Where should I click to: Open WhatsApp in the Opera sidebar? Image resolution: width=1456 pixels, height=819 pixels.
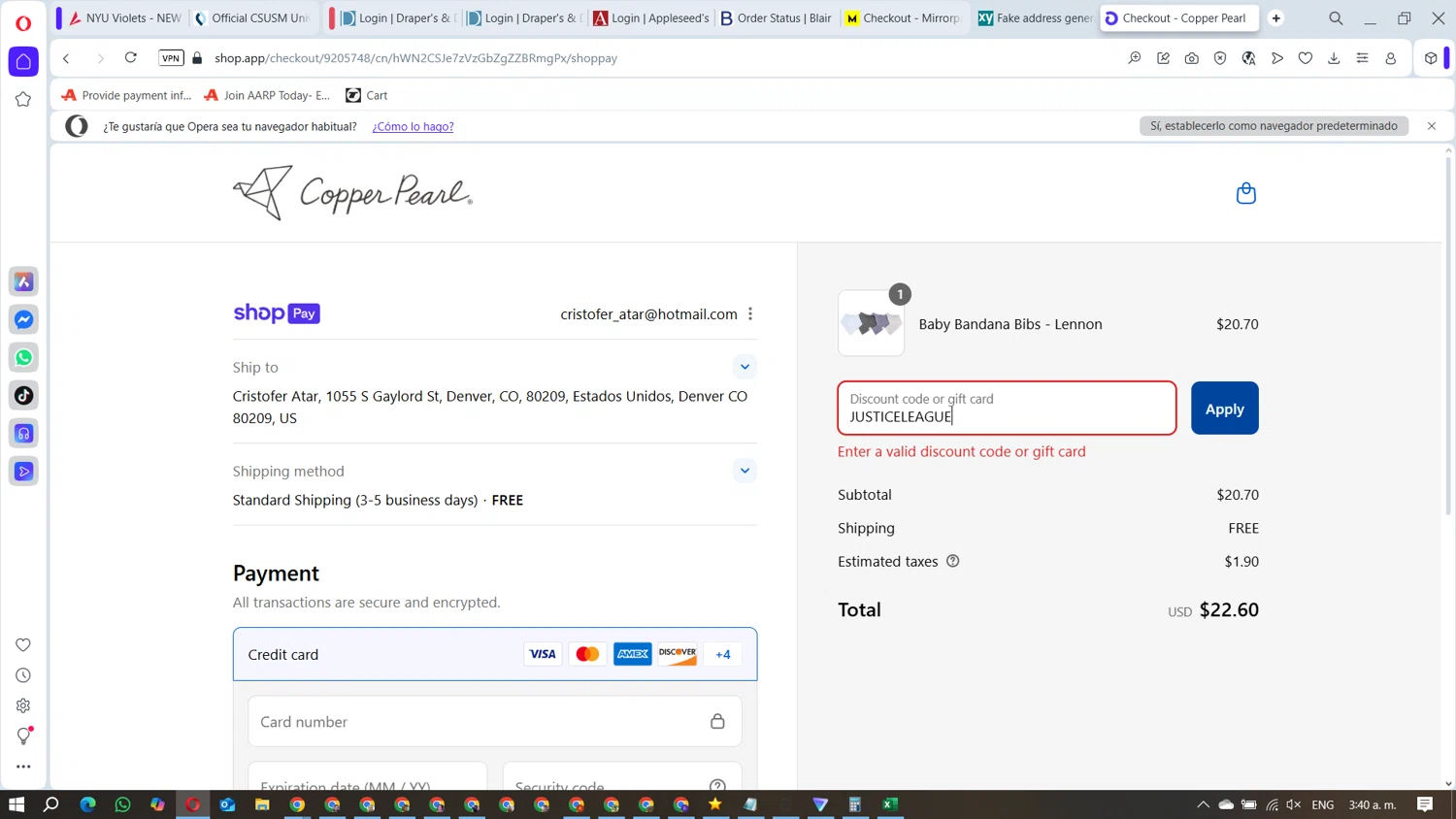pos(23,357)
